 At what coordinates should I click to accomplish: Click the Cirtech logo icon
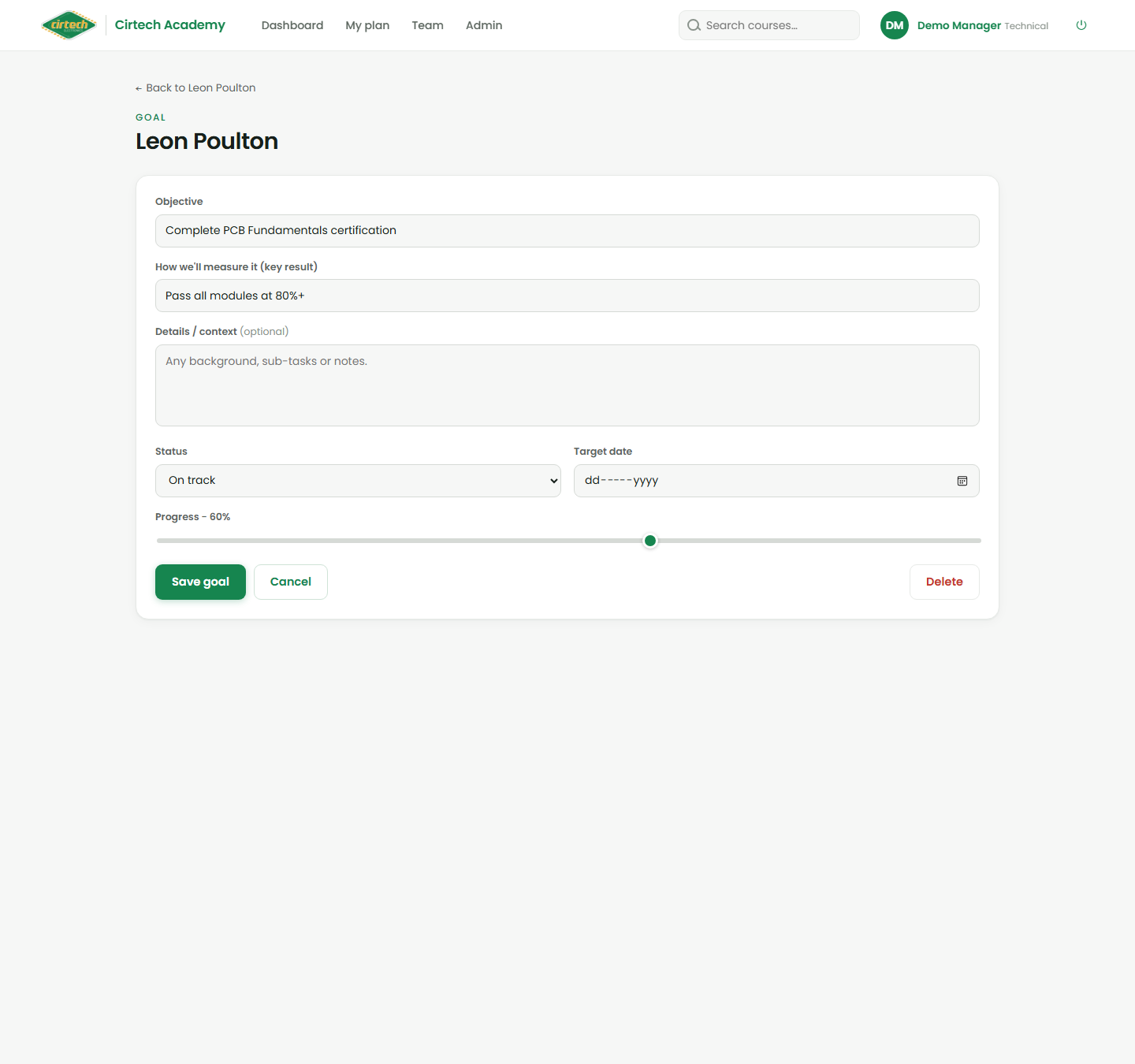[69, 25]
